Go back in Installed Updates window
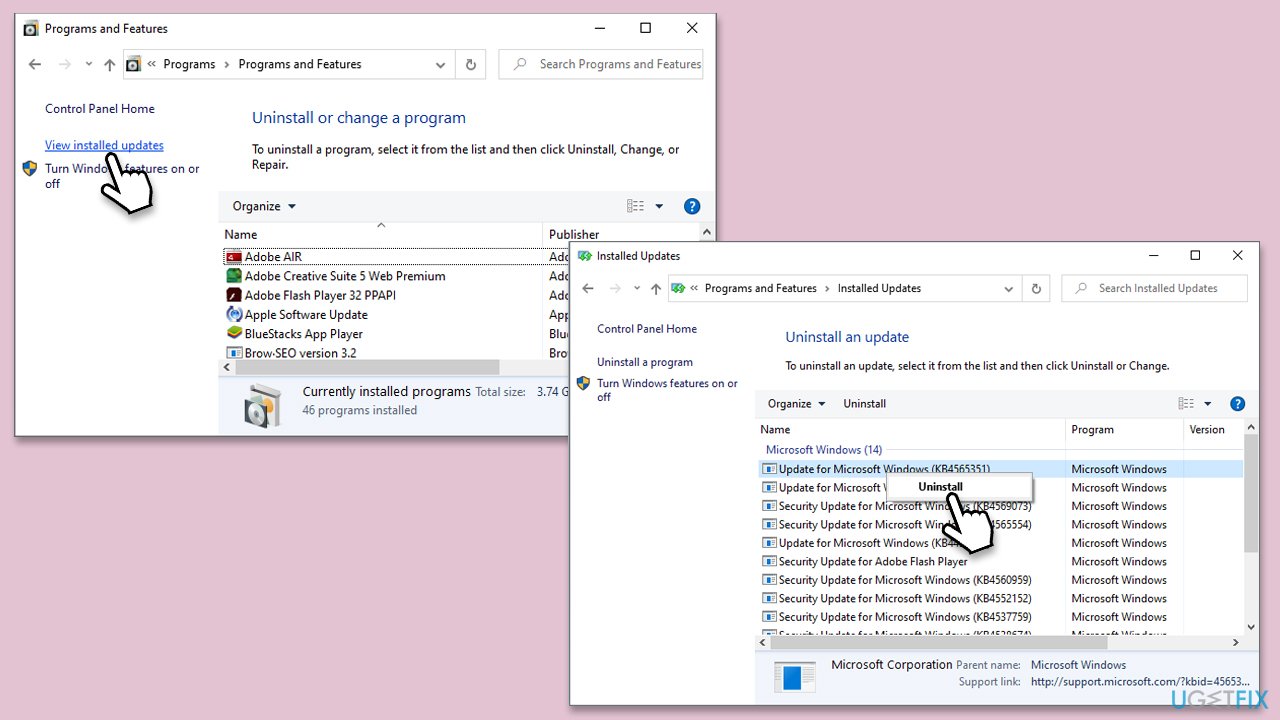 588,288
